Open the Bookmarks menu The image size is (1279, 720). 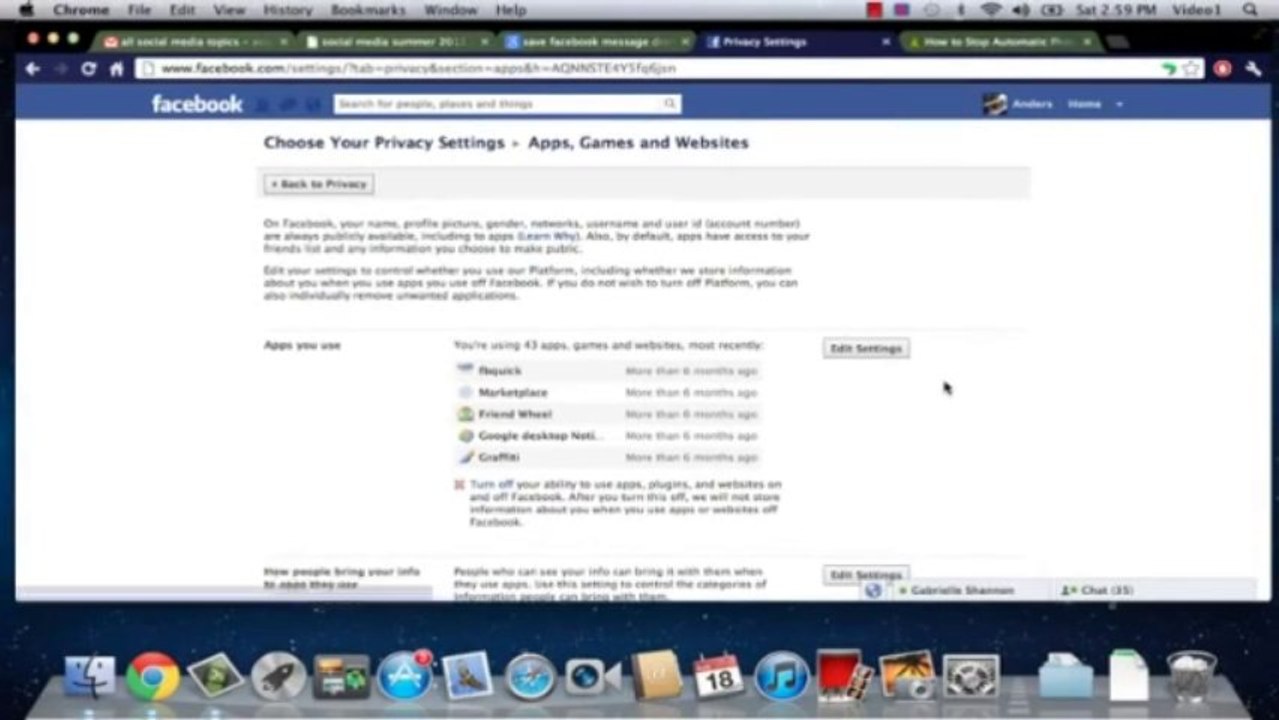(368, 9)
